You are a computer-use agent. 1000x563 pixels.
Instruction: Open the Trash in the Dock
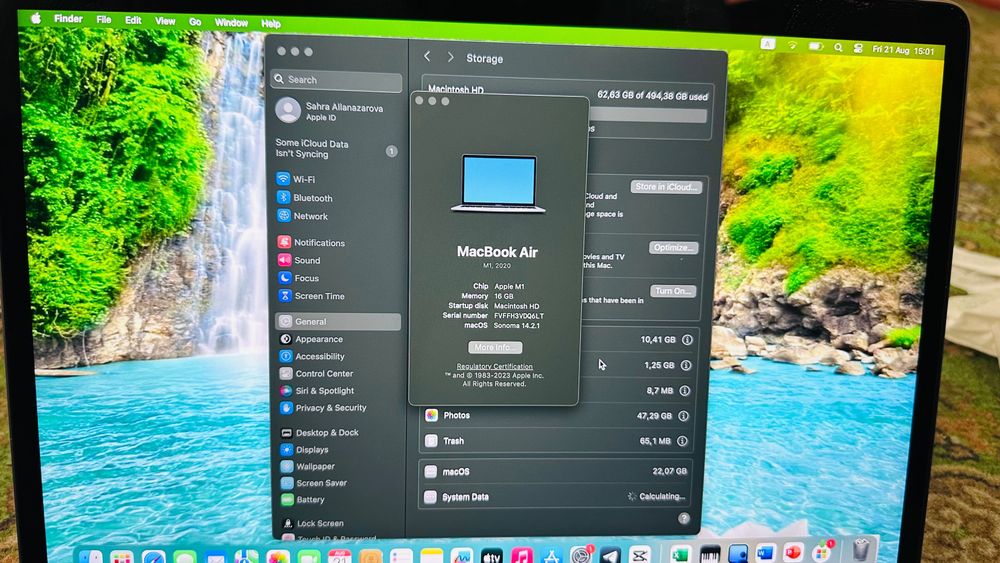[x=861, y=550]
